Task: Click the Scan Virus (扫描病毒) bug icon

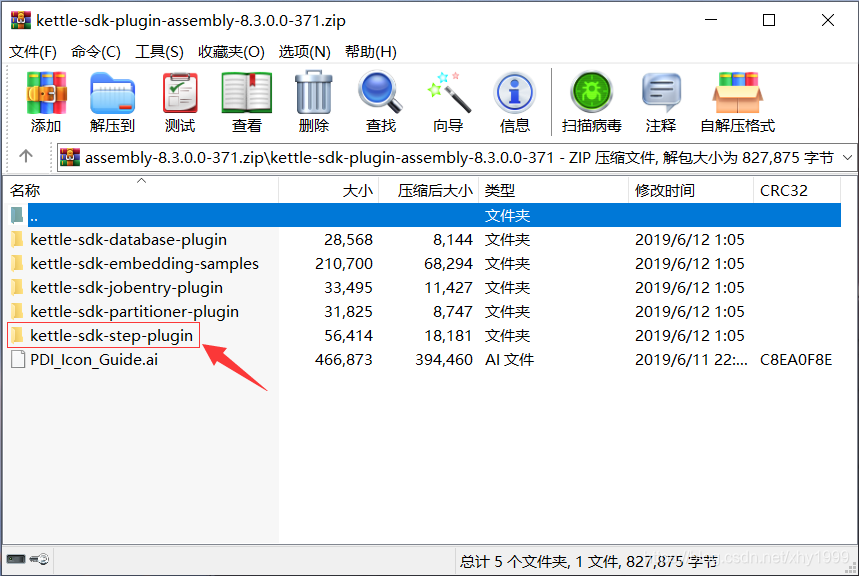Action: (591, 92)
